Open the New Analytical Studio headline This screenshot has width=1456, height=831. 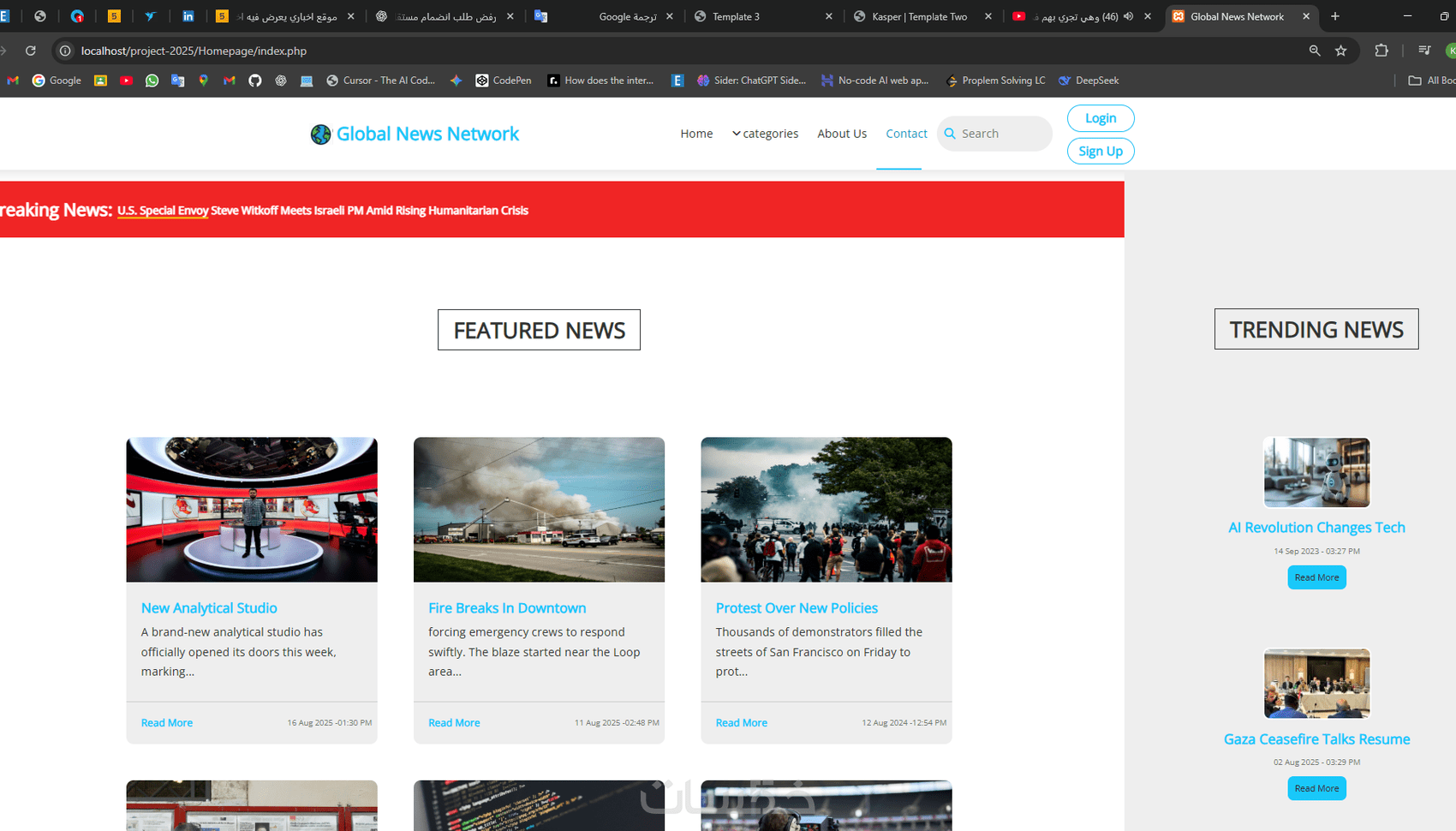tap(209, 608)
